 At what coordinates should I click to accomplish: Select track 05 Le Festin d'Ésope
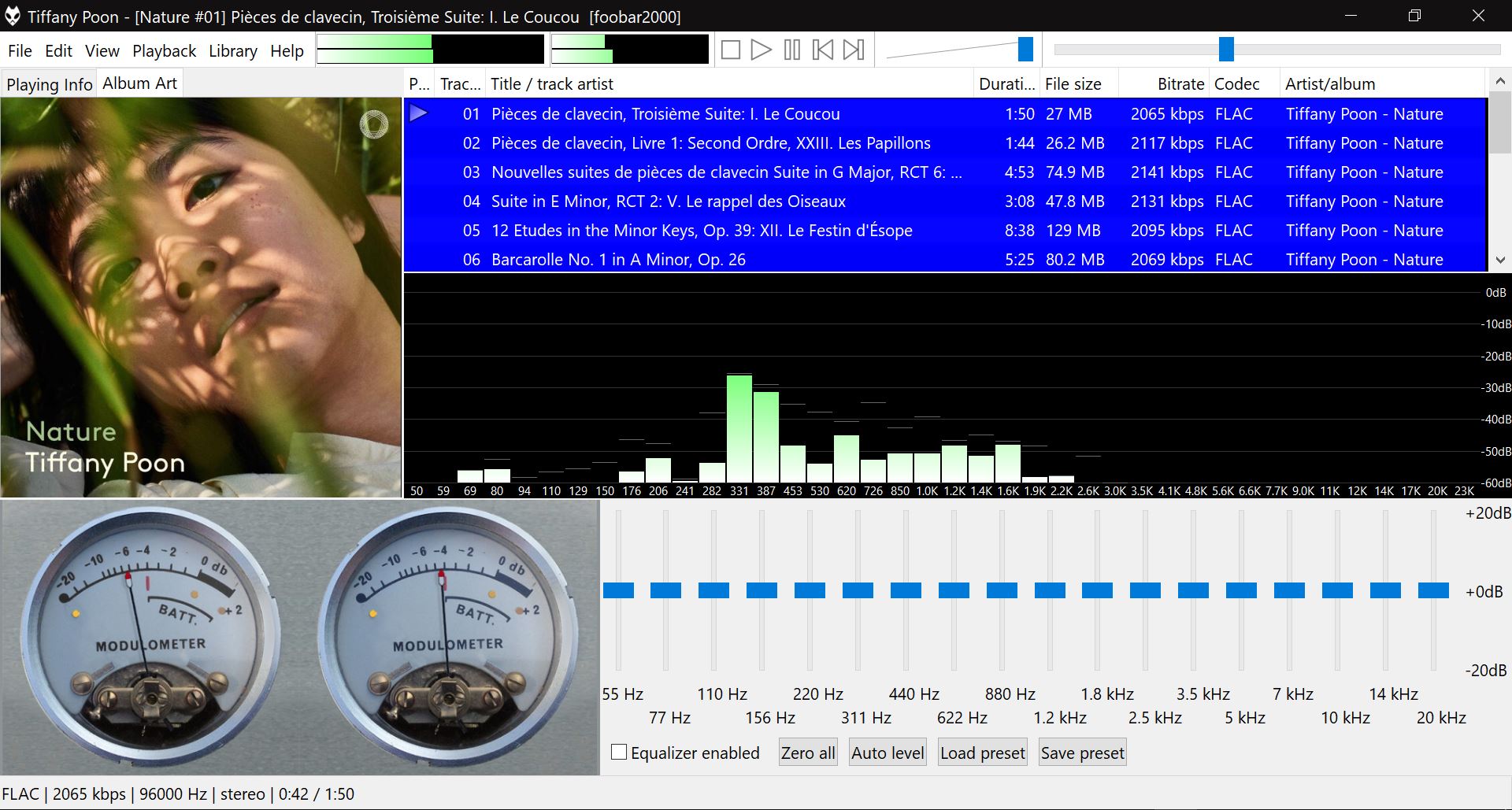[x=701, y=231]
